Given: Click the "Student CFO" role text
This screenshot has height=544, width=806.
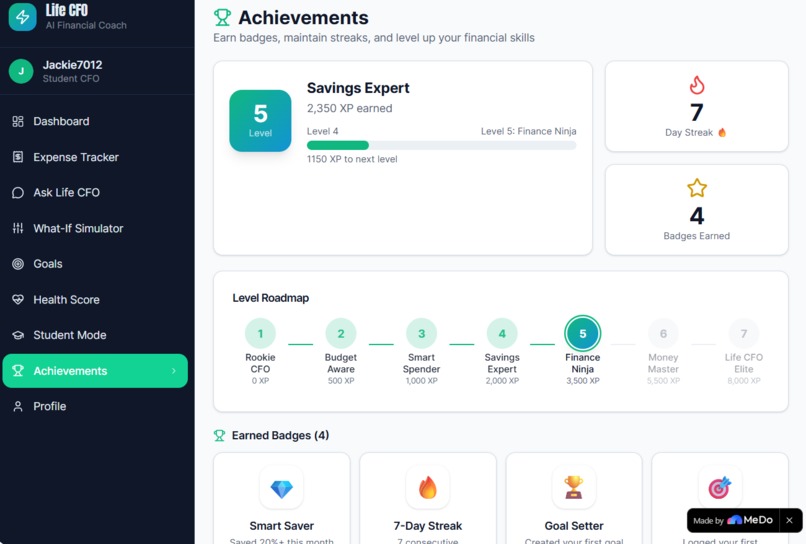Looking at the screenshot, I should point(71,79).
